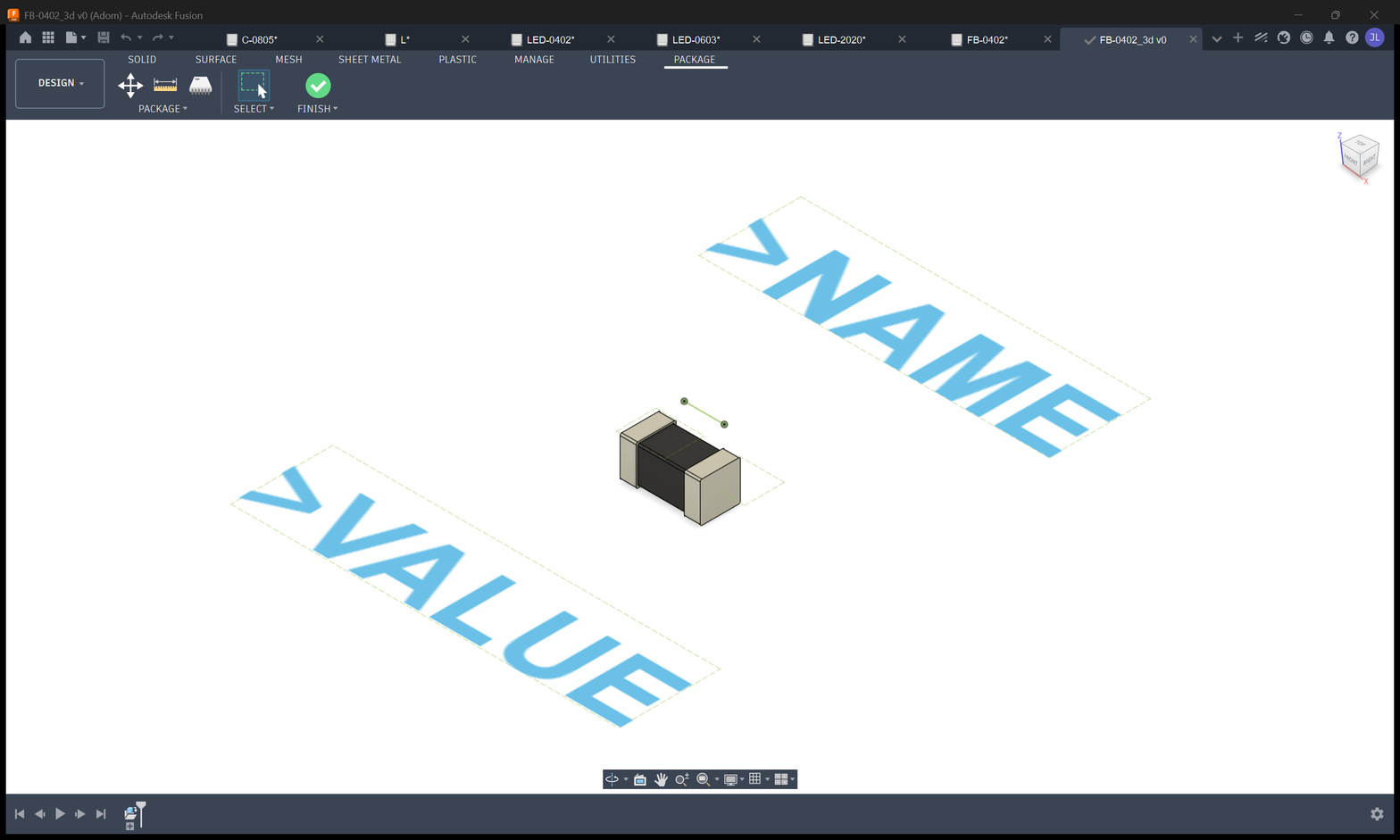Close the C-0805 document tab

pos(320,39)
